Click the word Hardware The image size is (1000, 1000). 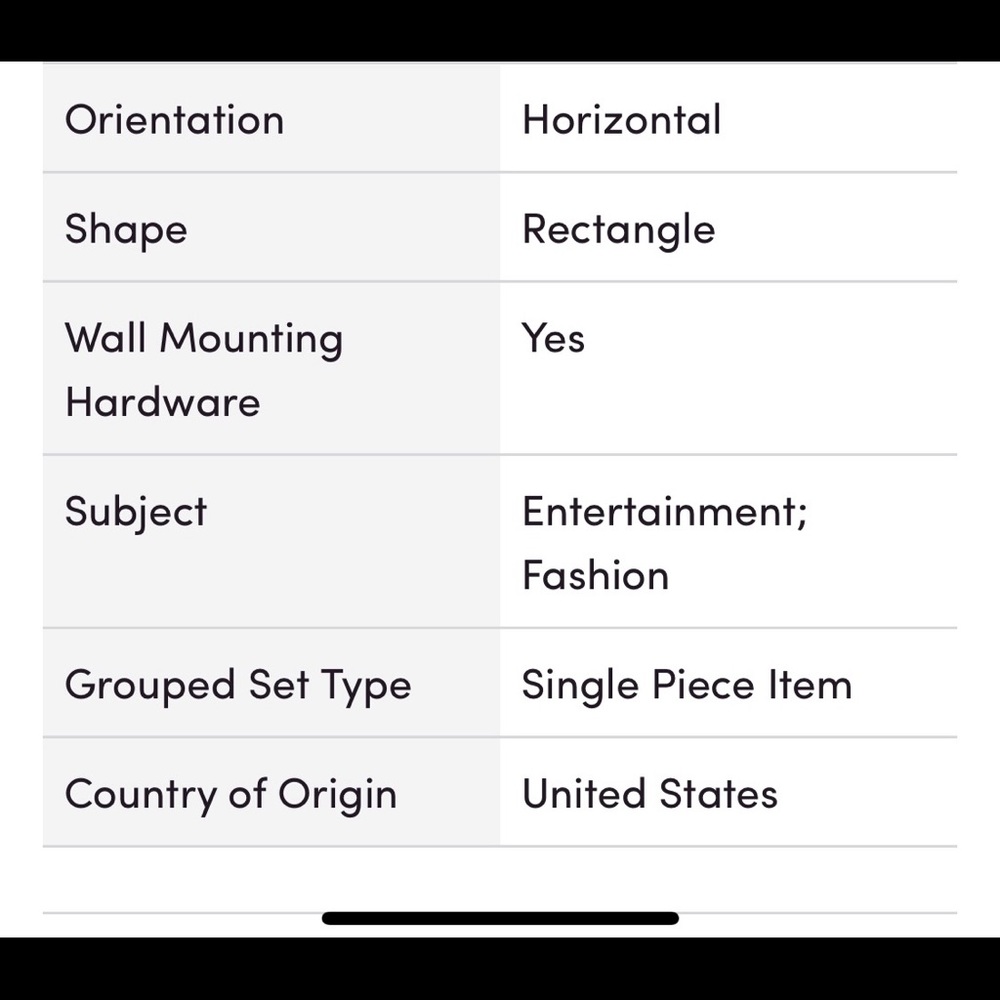click(162, 402)
